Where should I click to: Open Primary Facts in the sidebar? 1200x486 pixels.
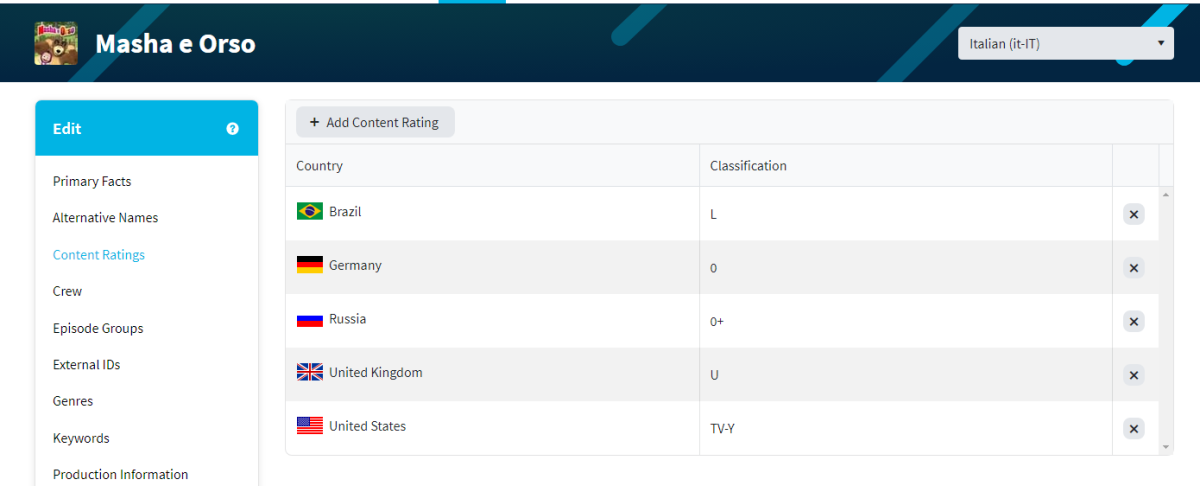92,181
